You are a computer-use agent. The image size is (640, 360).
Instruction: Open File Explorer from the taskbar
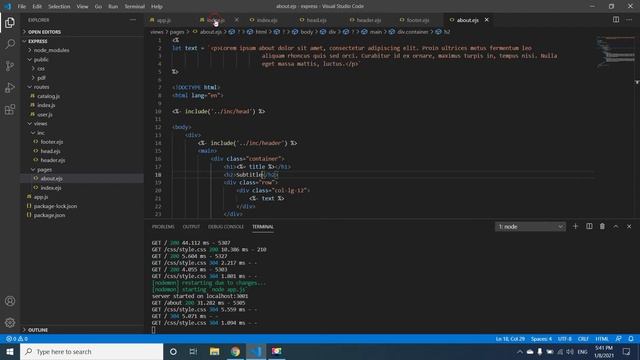(x=214, y=351)
